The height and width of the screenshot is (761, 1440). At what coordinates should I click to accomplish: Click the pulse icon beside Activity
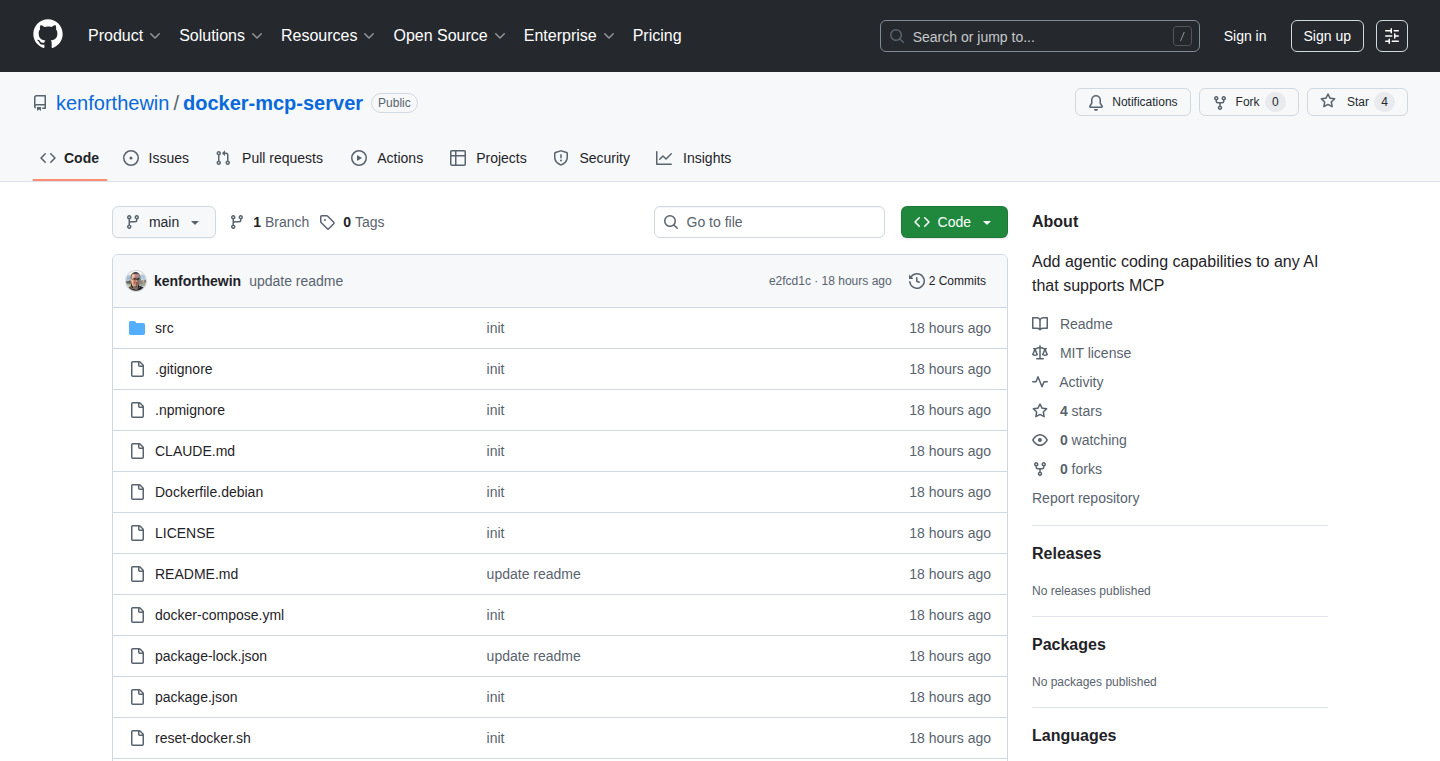click(1040, 382)
